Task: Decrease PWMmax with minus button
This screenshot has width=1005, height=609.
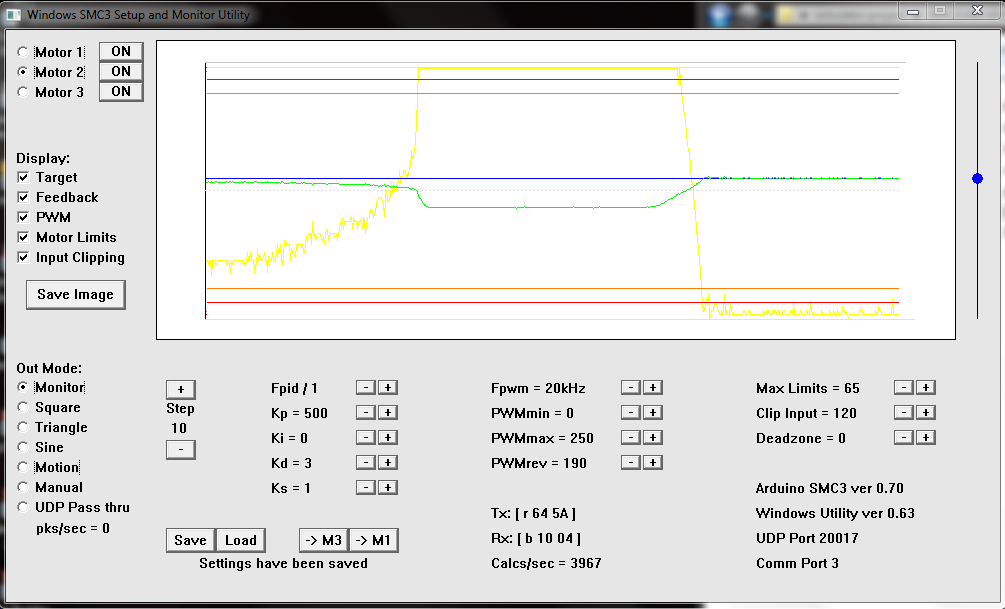Action: [630, 437]
